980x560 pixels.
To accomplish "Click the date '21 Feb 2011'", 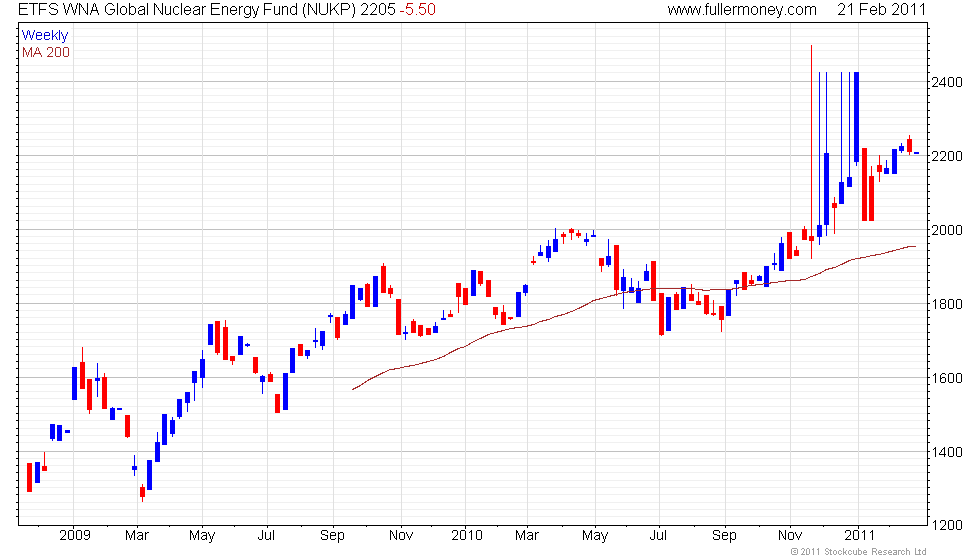I will click(881, 9).
